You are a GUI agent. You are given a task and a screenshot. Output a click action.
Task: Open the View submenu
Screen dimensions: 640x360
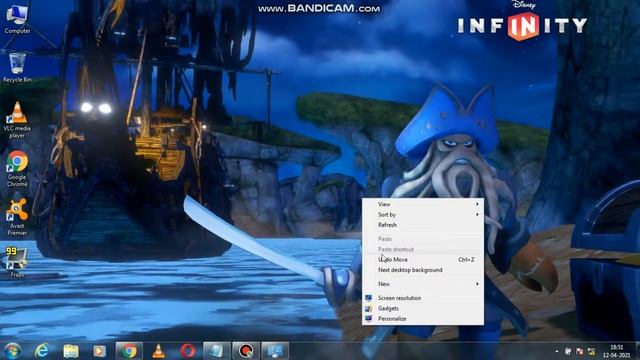click(423, 204)
